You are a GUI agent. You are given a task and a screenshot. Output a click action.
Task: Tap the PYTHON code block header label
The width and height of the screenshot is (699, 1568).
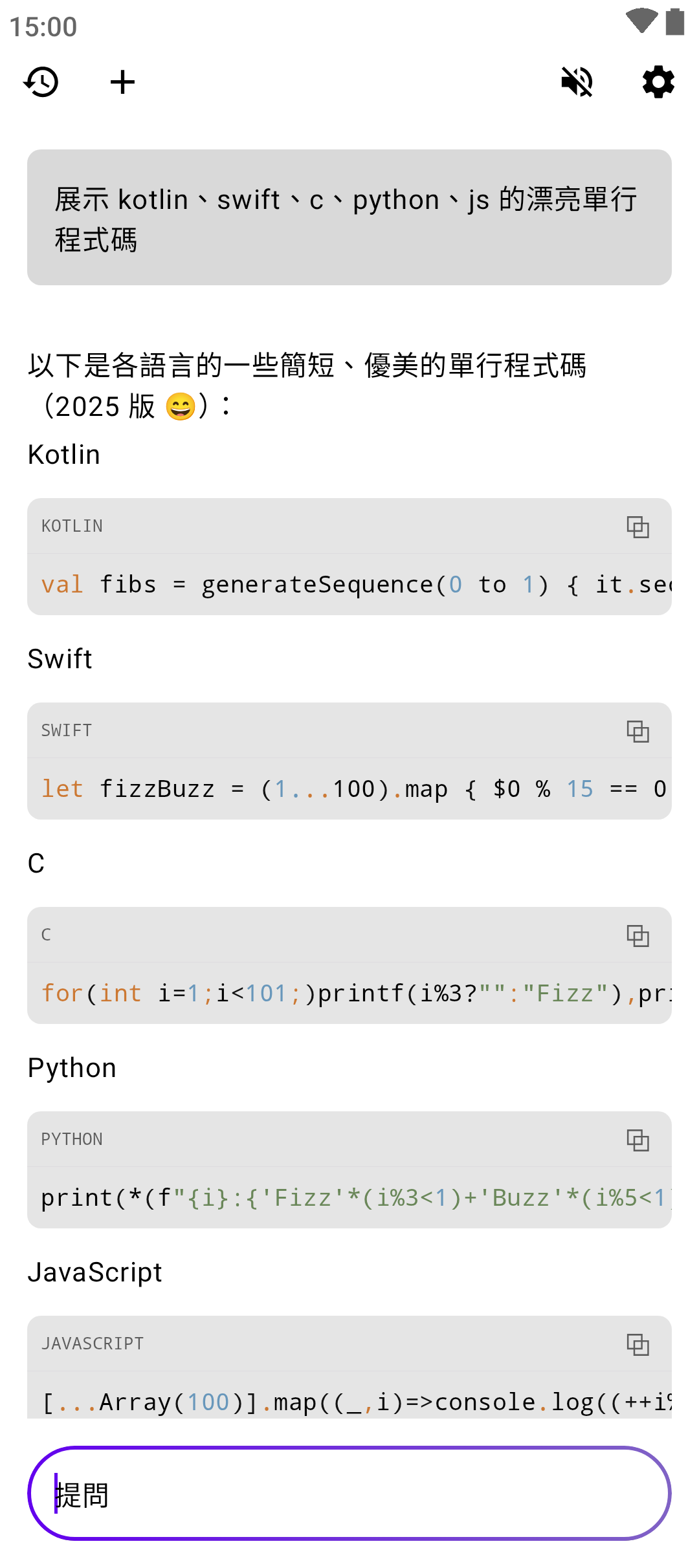coord(72,1140)
